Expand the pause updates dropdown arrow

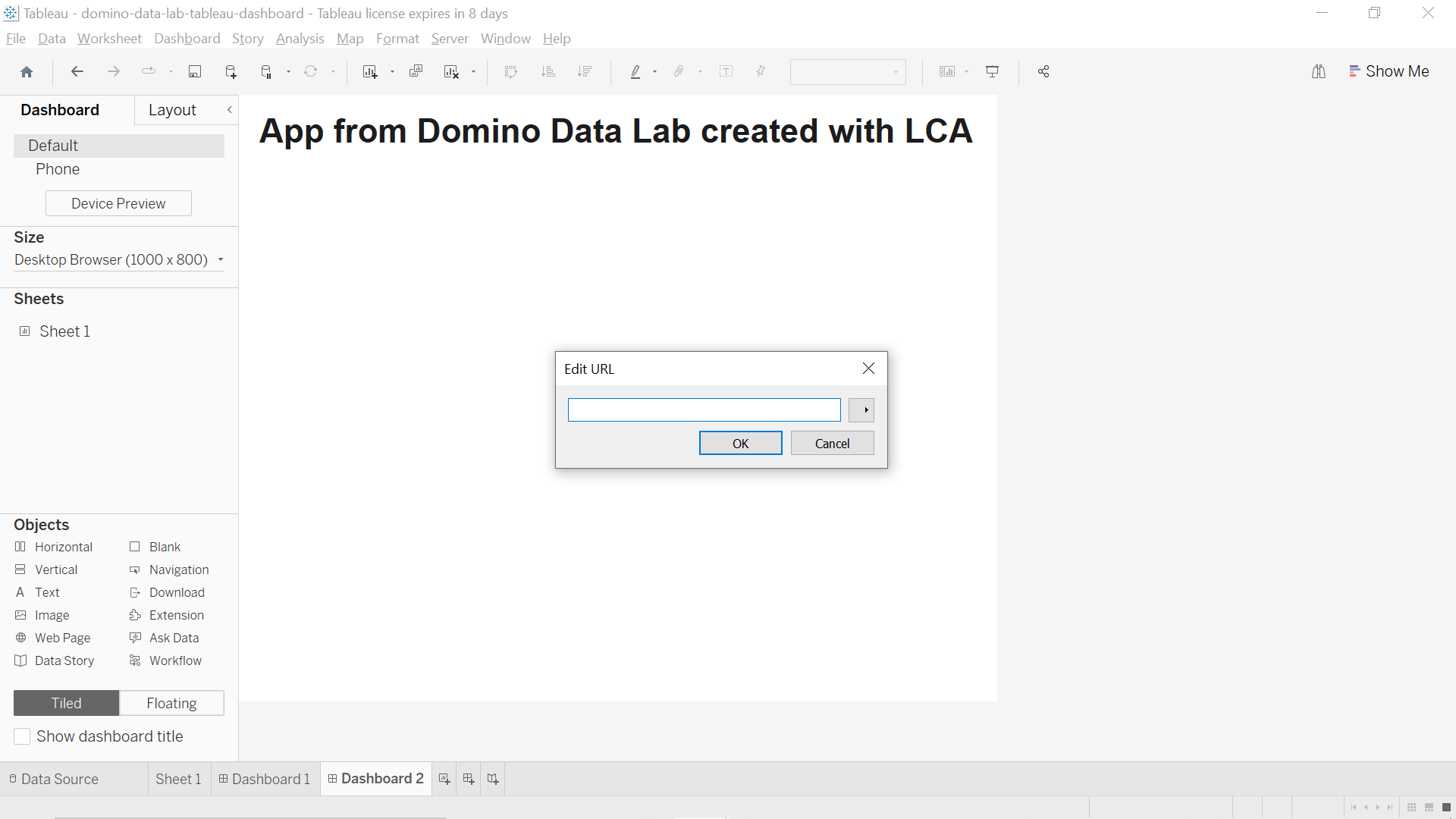288,72
